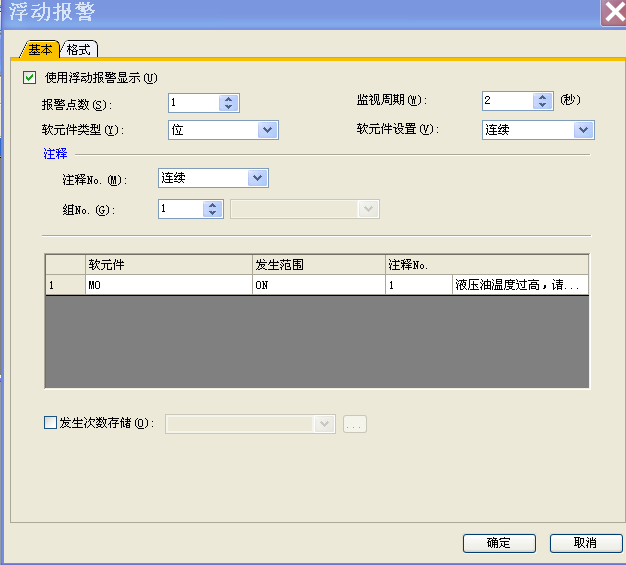
Task: Click 确定 button to confirm
Action: (498, 543)
